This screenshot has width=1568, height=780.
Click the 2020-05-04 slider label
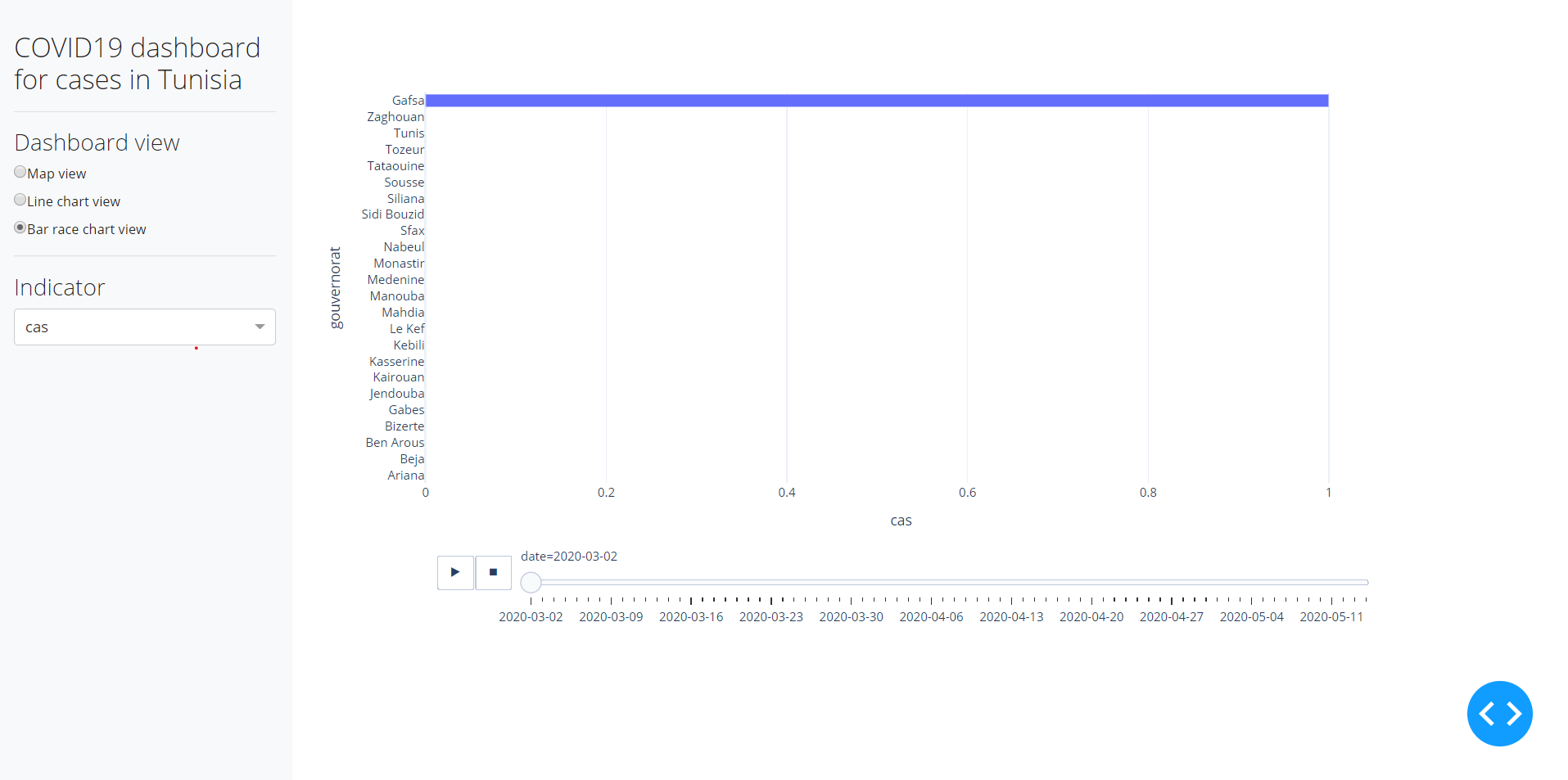click(1251, 616)
